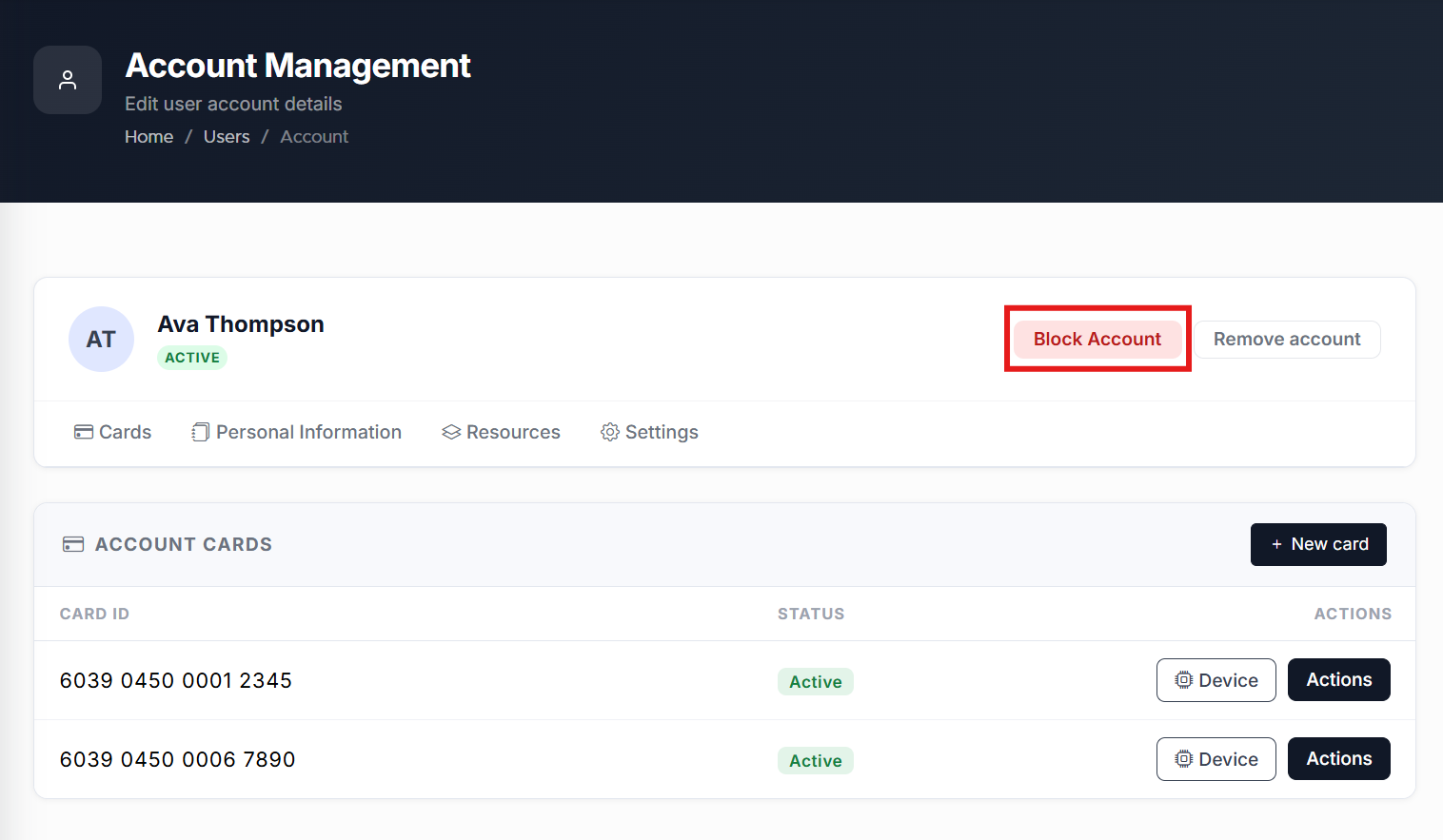This screenshot has width=1443, height=840.
Task: Click the credit card icon beside Account Cards
Action: tap(73, 544)
